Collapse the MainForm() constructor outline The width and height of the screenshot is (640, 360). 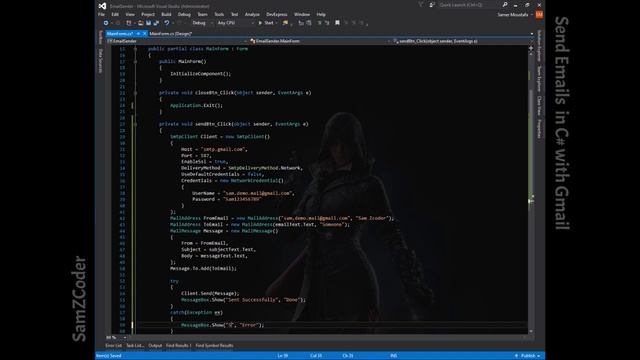[136, 61]
